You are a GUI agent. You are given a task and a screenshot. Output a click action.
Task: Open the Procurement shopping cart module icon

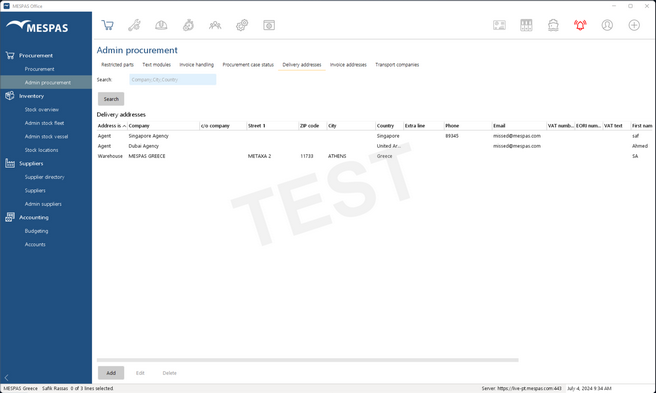pyautogui.click(x=108, y=26)
